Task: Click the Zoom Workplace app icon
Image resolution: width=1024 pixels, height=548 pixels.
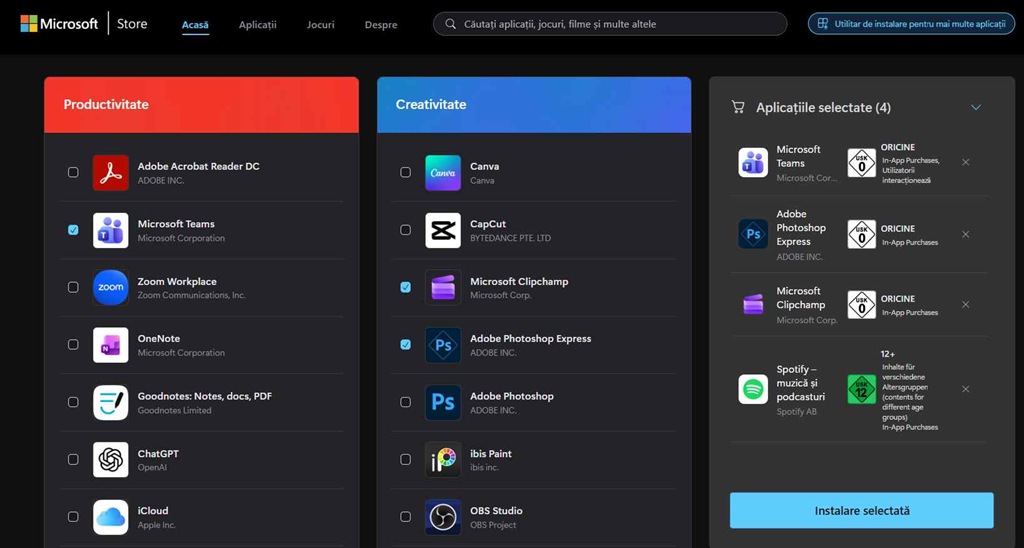Action: tap(111, 287)
